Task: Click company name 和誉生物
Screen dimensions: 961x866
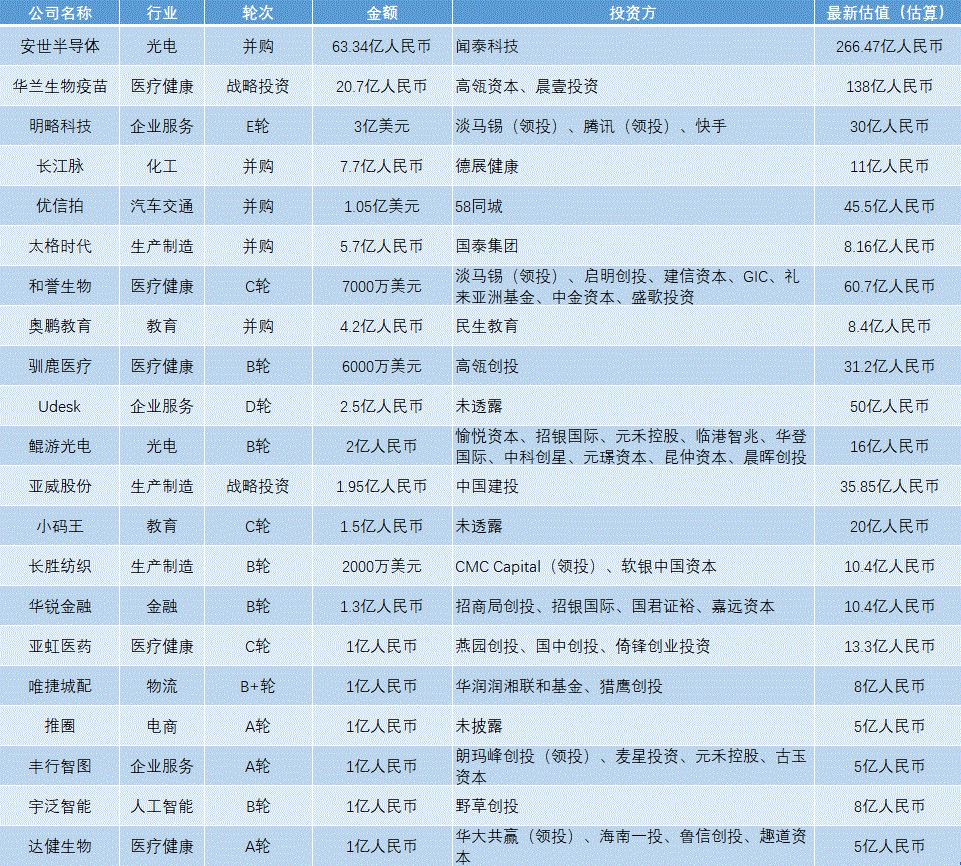Action: tap(59, 286)
